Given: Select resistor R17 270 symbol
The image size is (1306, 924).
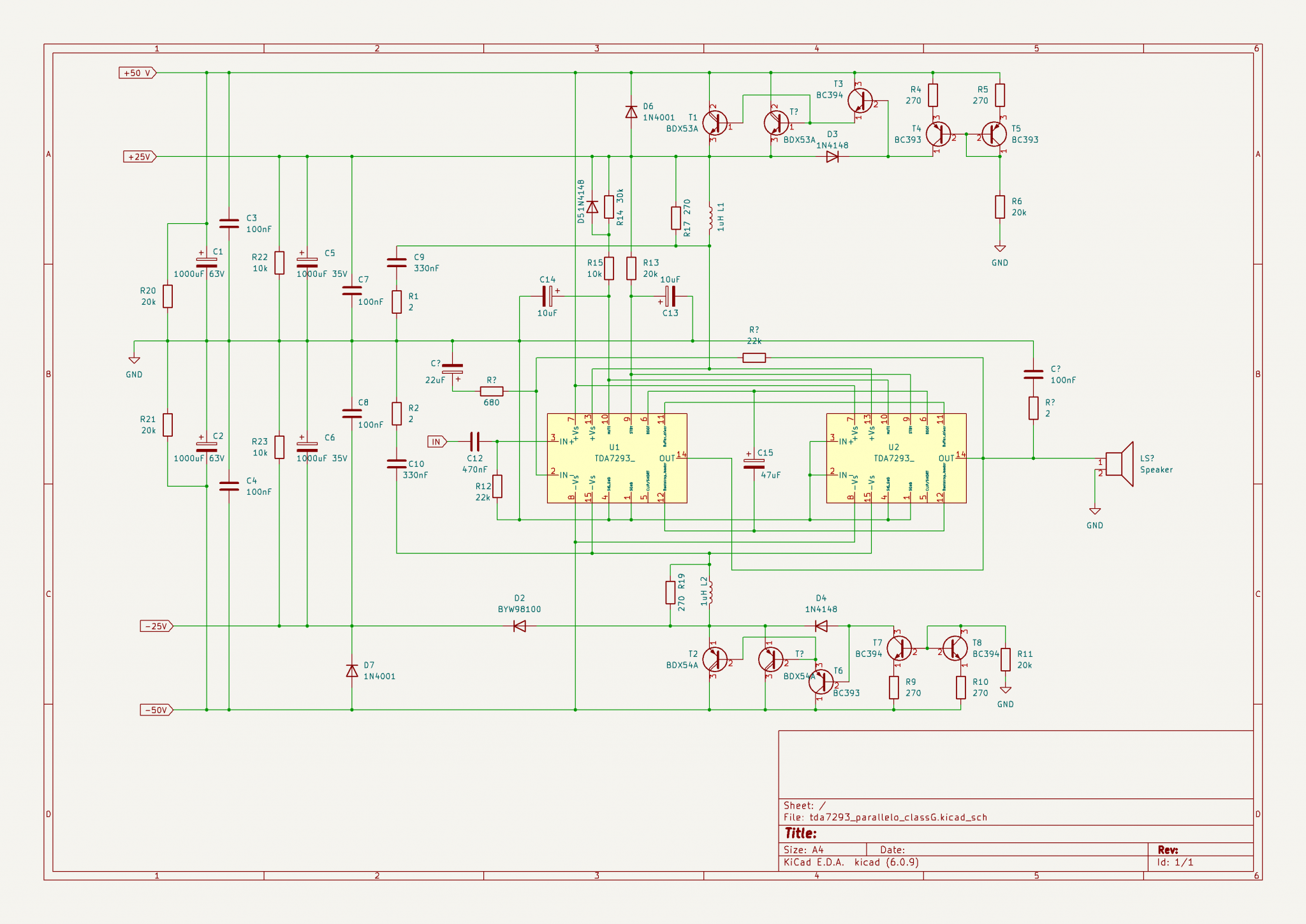Looking at the screenshot, I should point(676,217).
